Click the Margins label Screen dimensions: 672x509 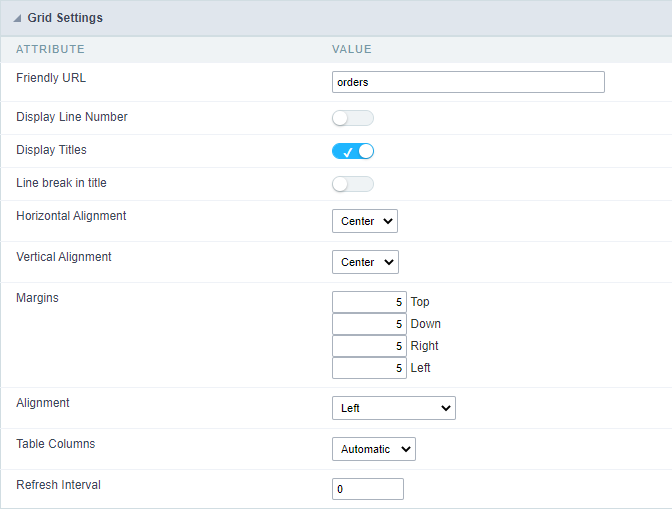click(x=37, y=298)
